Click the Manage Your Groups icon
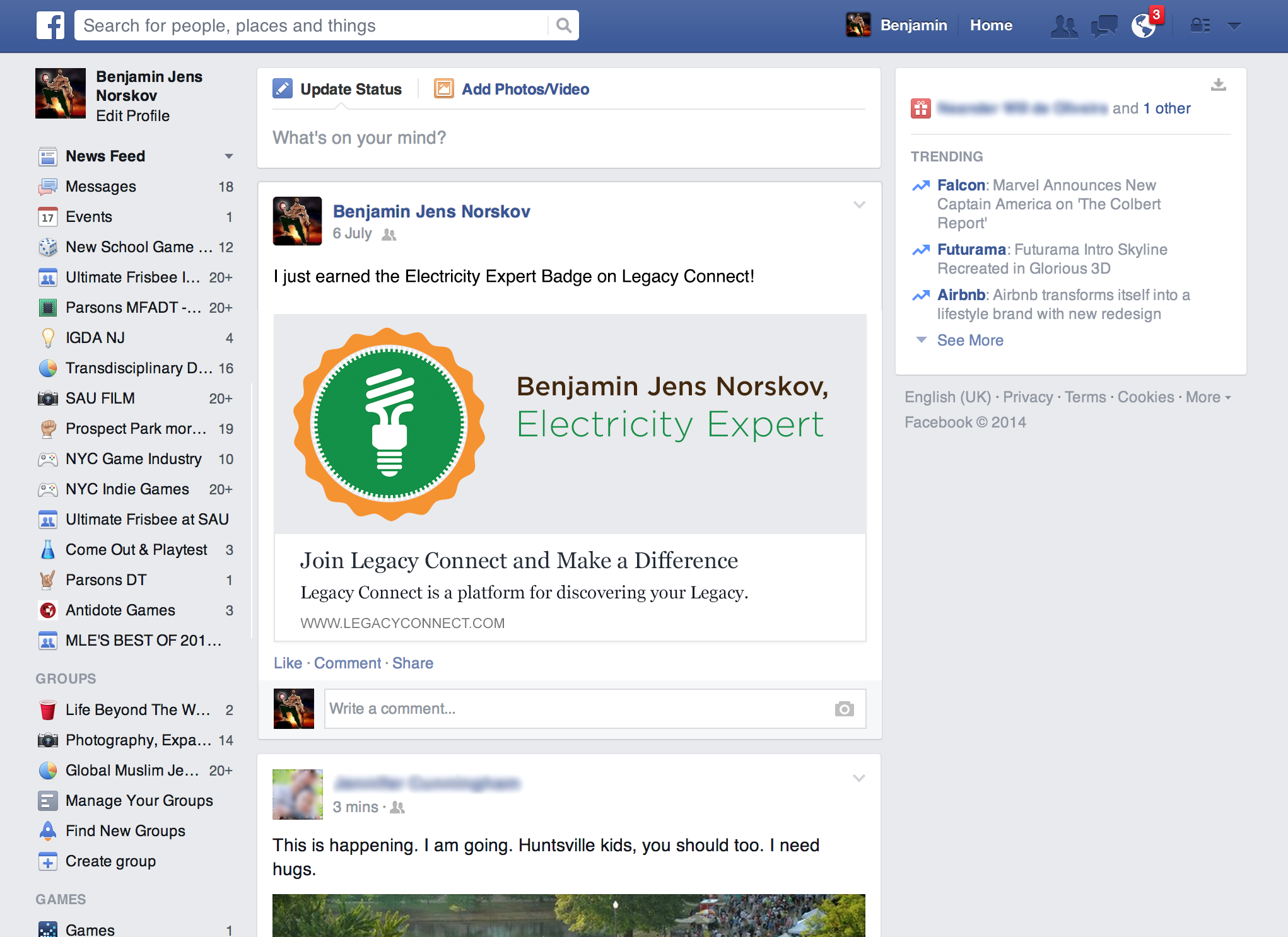This screenshot has width=1288, height=937. 48,801
